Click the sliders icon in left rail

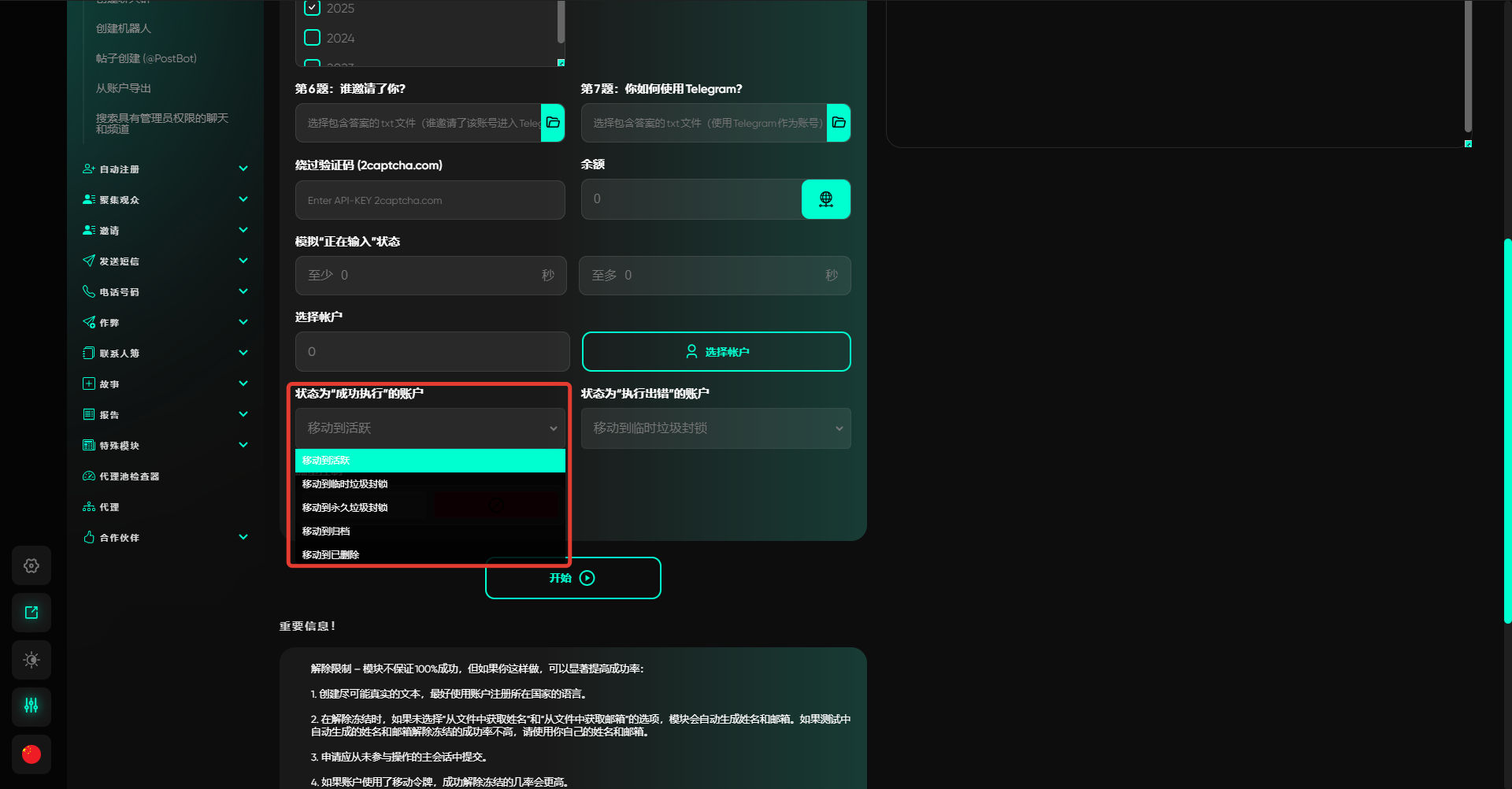[31, 706]
